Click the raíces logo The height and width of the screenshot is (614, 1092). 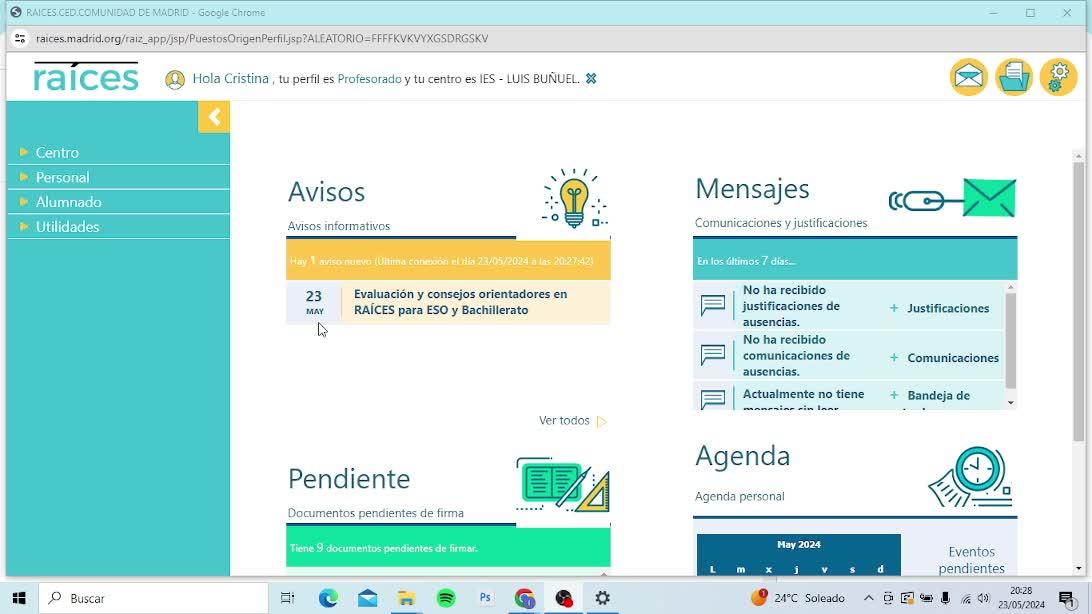[86, 77]
